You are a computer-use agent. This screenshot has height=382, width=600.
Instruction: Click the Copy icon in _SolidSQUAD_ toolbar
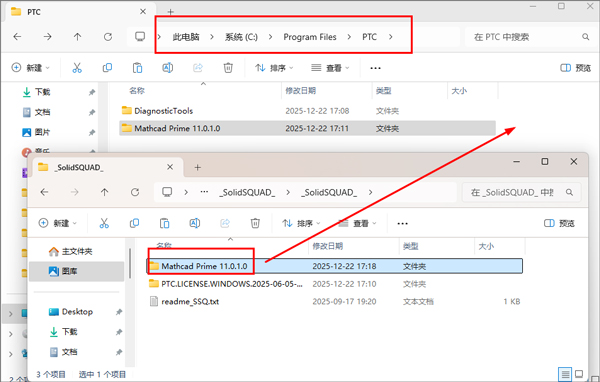click(134, 223)
